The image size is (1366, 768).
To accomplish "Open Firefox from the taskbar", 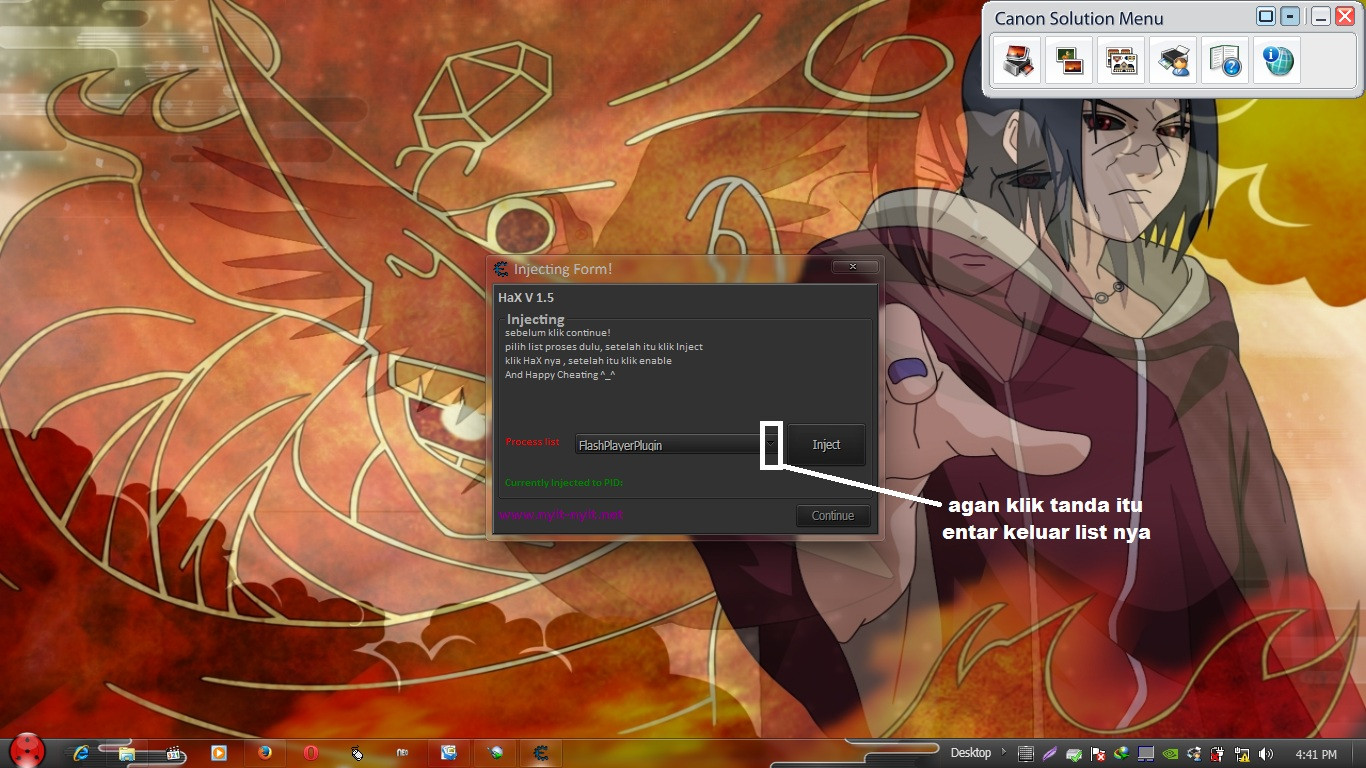I will point(265,753).
